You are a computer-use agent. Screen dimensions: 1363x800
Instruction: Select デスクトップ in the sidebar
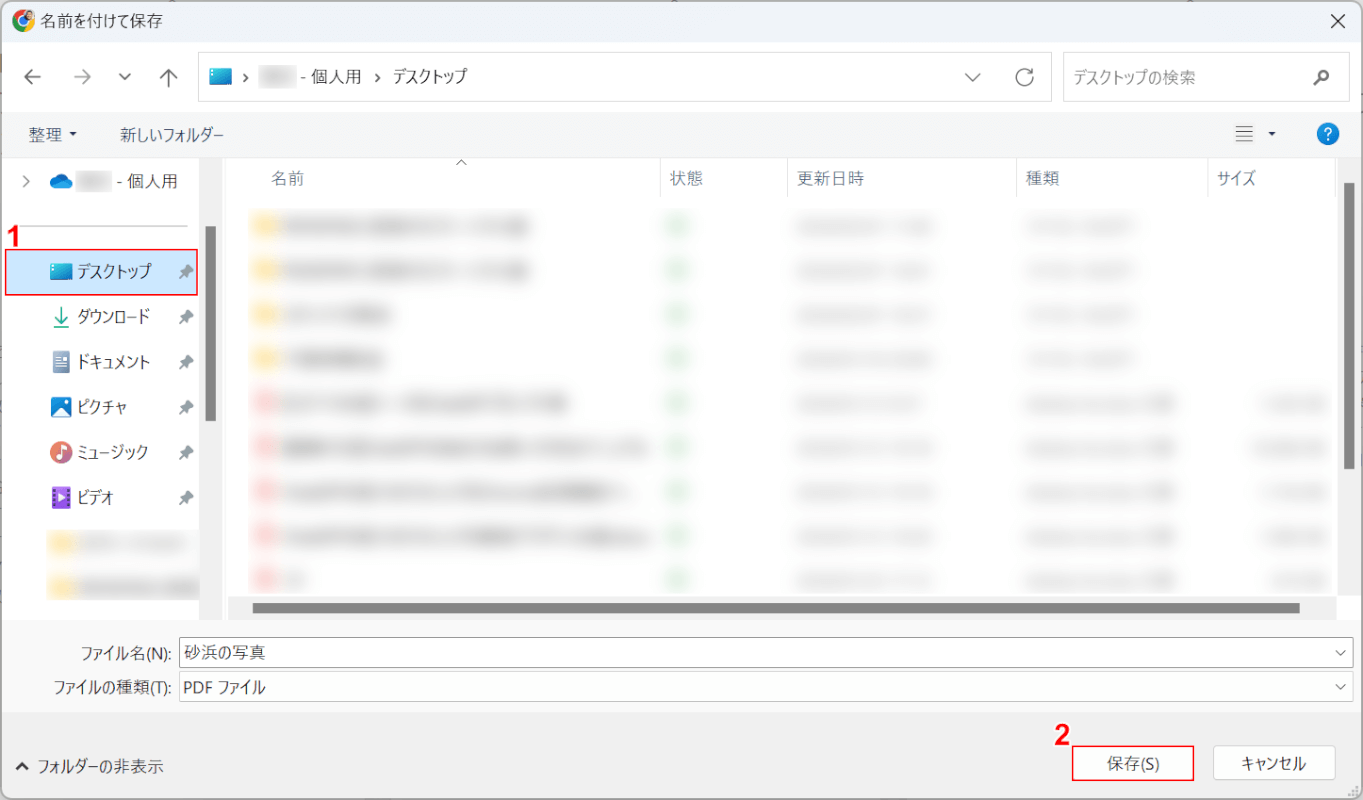(x=101, y=272)
